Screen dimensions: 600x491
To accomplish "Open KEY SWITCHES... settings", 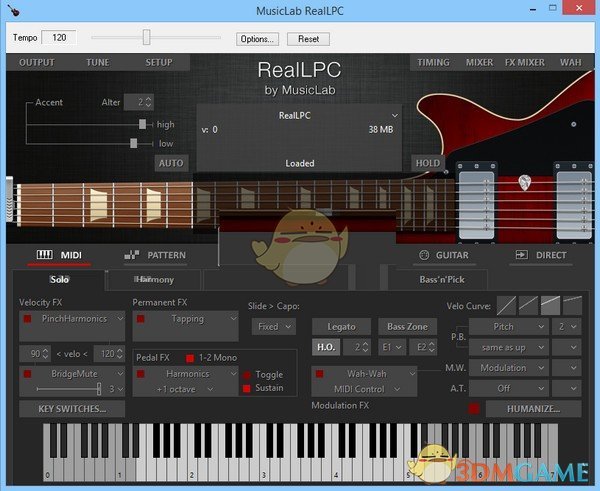I will pos(72,409).
